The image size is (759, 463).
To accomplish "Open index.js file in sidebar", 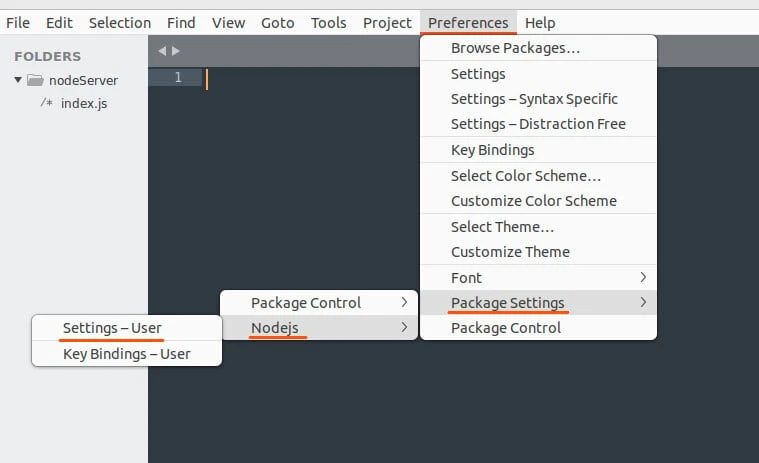I will tap(83, 104).
